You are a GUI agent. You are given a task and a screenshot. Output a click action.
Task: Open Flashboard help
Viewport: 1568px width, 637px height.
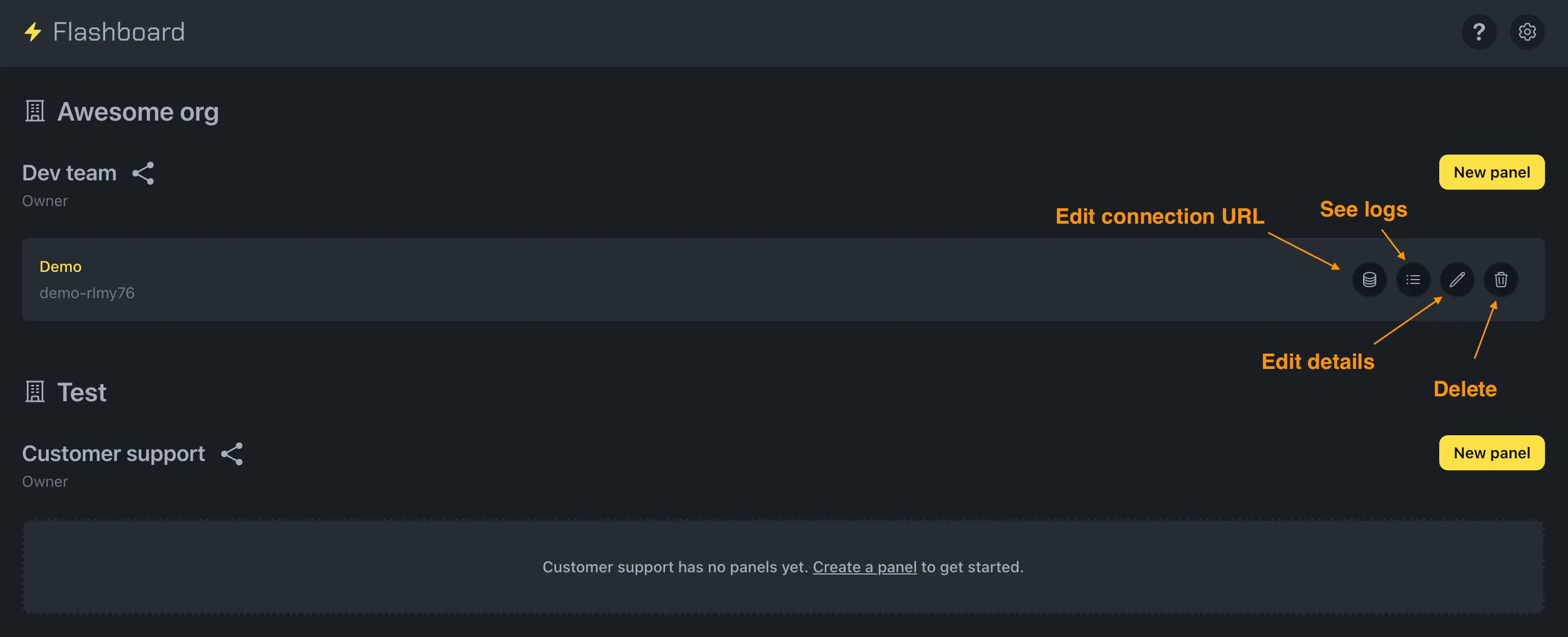(x=1479, y=32)
